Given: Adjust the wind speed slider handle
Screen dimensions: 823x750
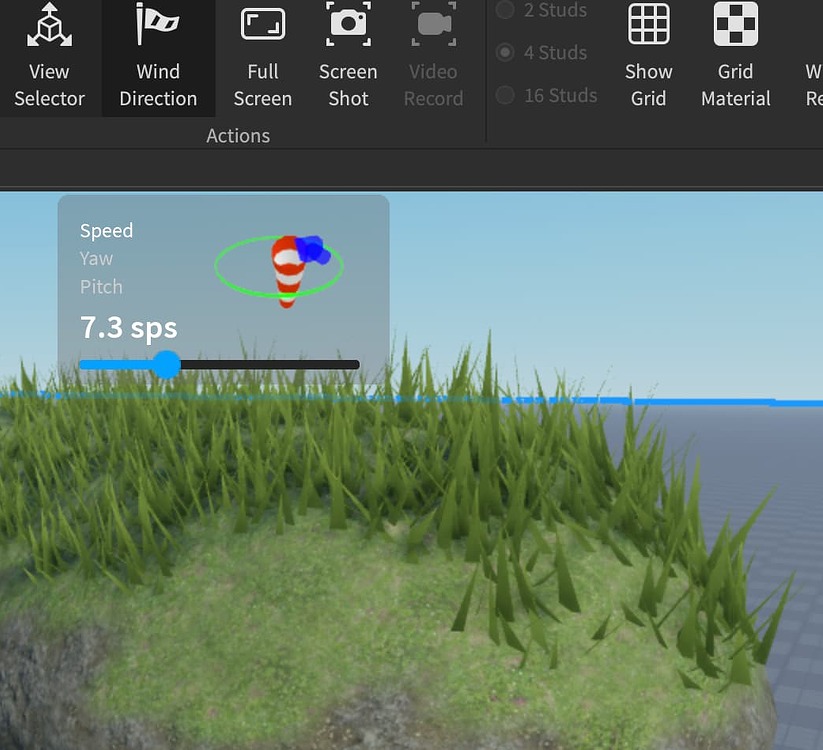Looking at the screenshot, I should pos(166,365).
